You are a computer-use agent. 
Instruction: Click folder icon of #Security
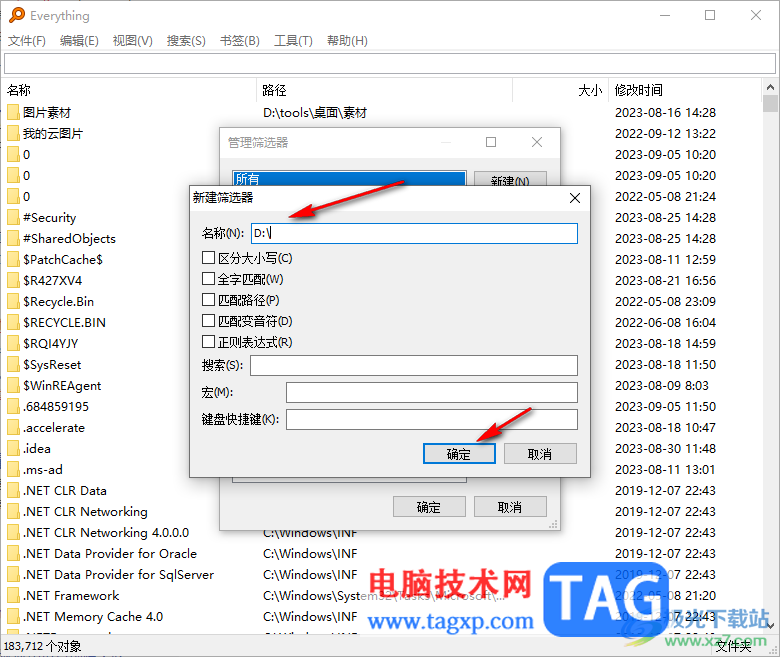coord(13,218)
